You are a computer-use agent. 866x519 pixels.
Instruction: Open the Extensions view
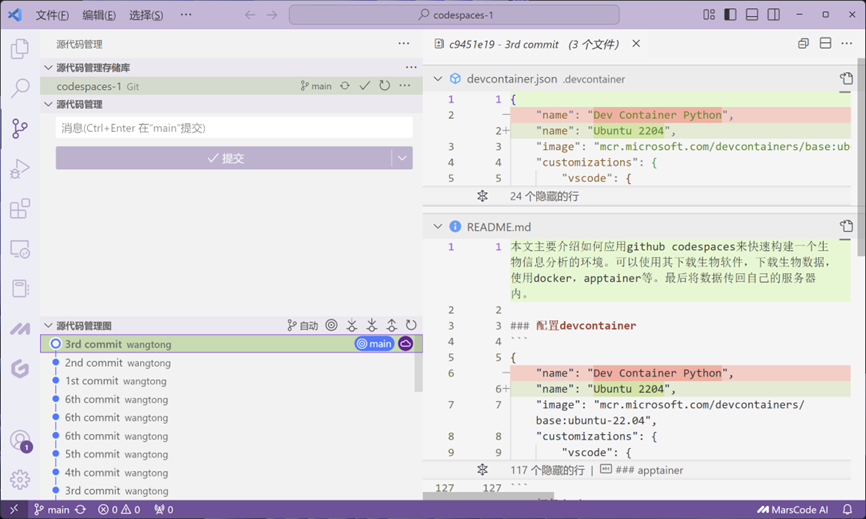(x=20, y=209)
